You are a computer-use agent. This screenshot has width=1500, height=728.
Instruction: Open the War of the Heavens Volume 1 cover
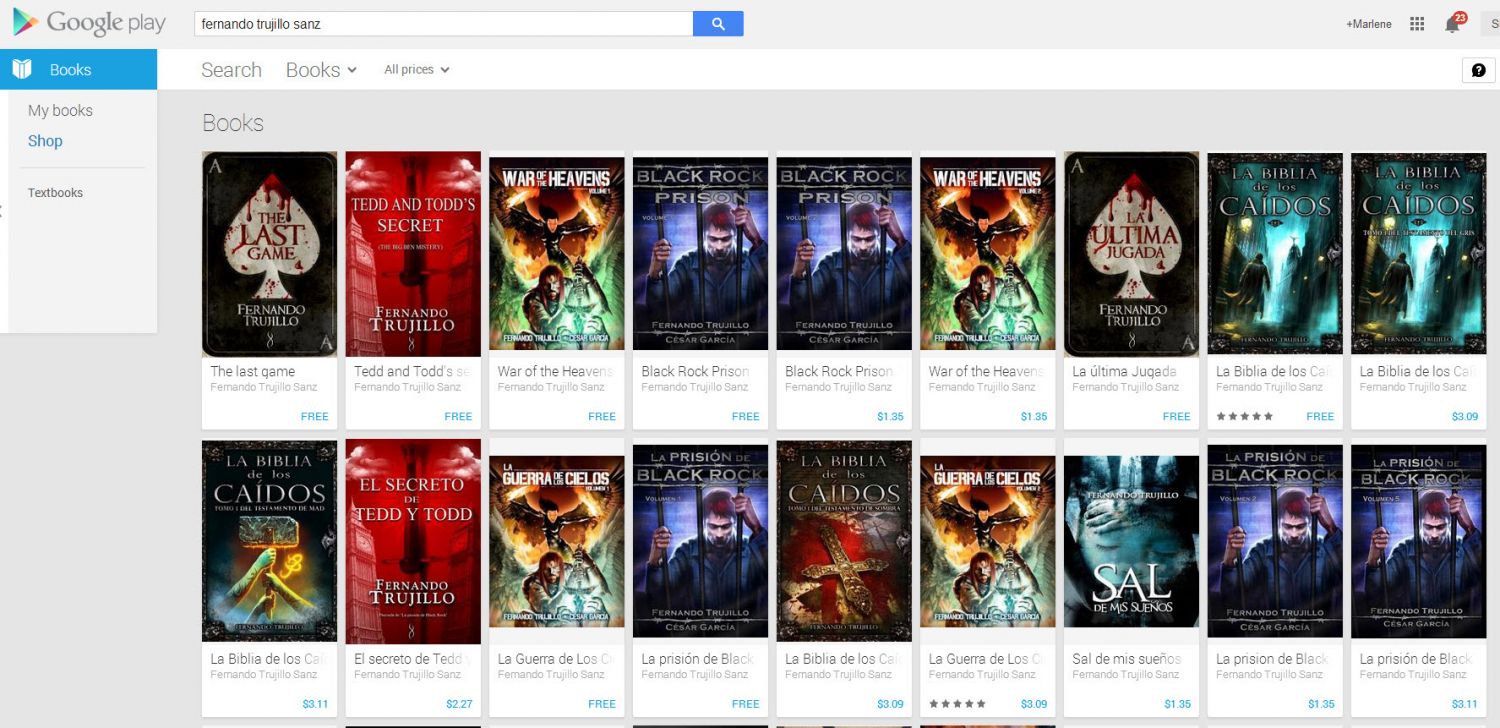coord(556,253)
